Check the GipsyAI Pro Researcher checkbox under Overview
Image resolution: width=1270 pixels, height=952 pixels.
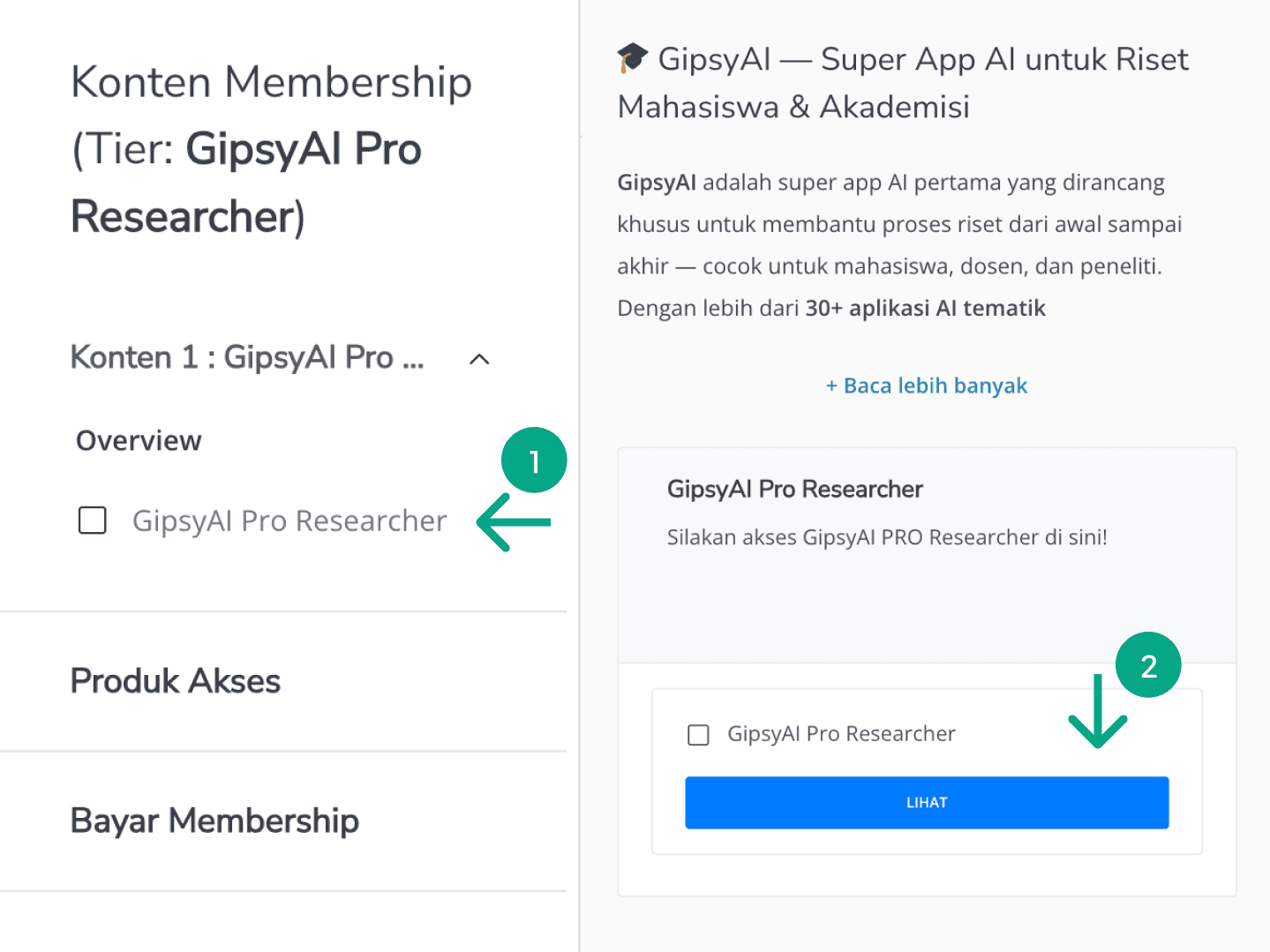pos(92,521)
